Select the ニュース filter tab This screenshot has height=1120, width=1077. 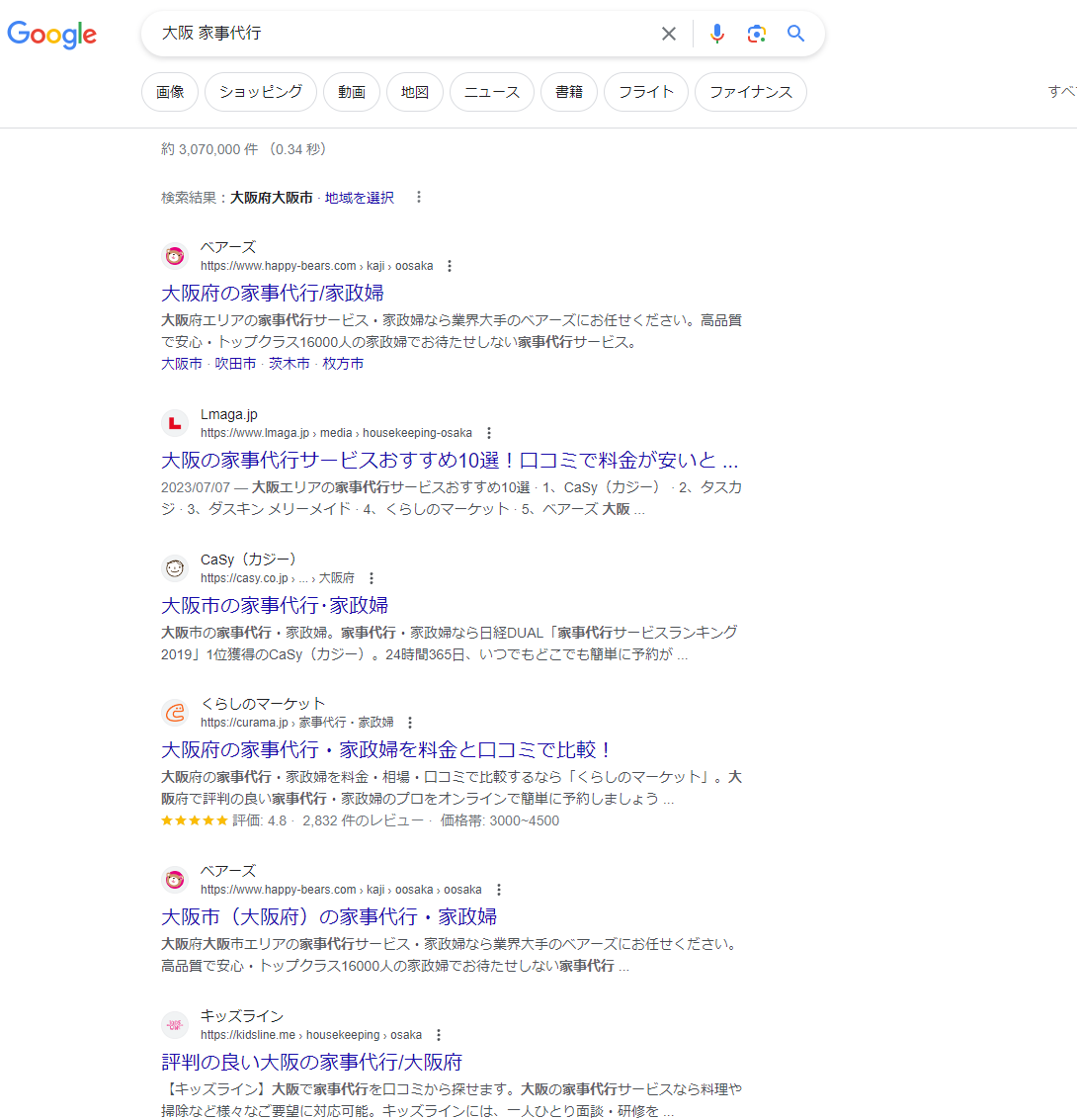(492, 92)
